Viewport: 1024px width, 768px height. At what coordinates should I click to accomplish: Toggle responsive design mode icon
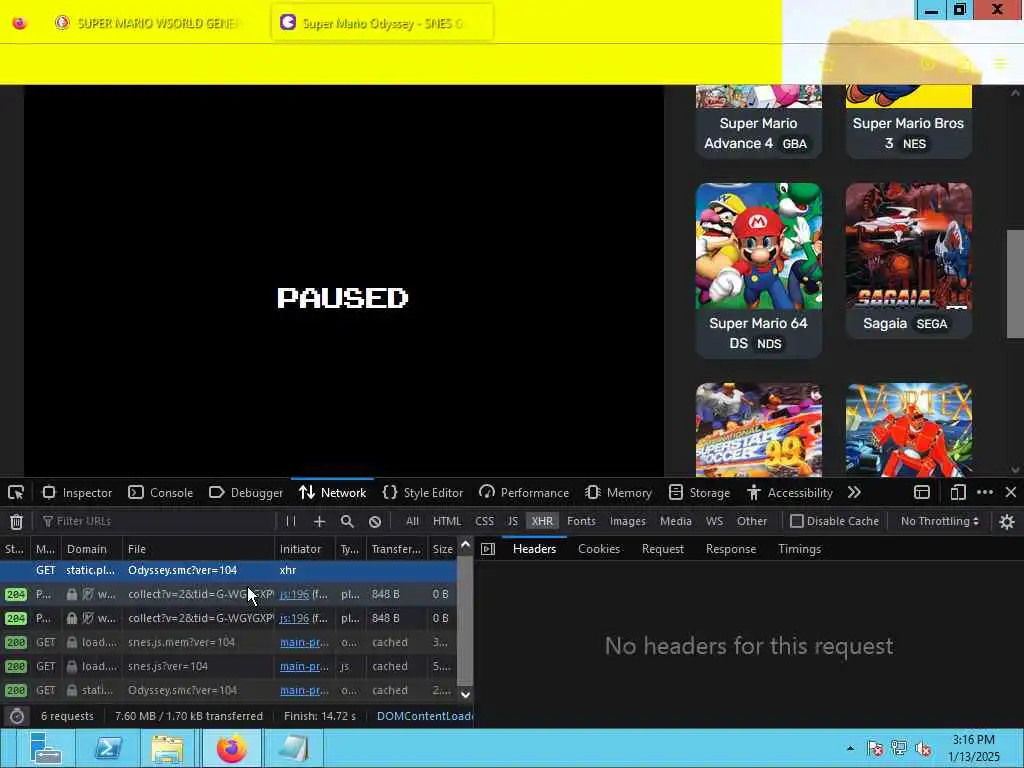(958, 492)
